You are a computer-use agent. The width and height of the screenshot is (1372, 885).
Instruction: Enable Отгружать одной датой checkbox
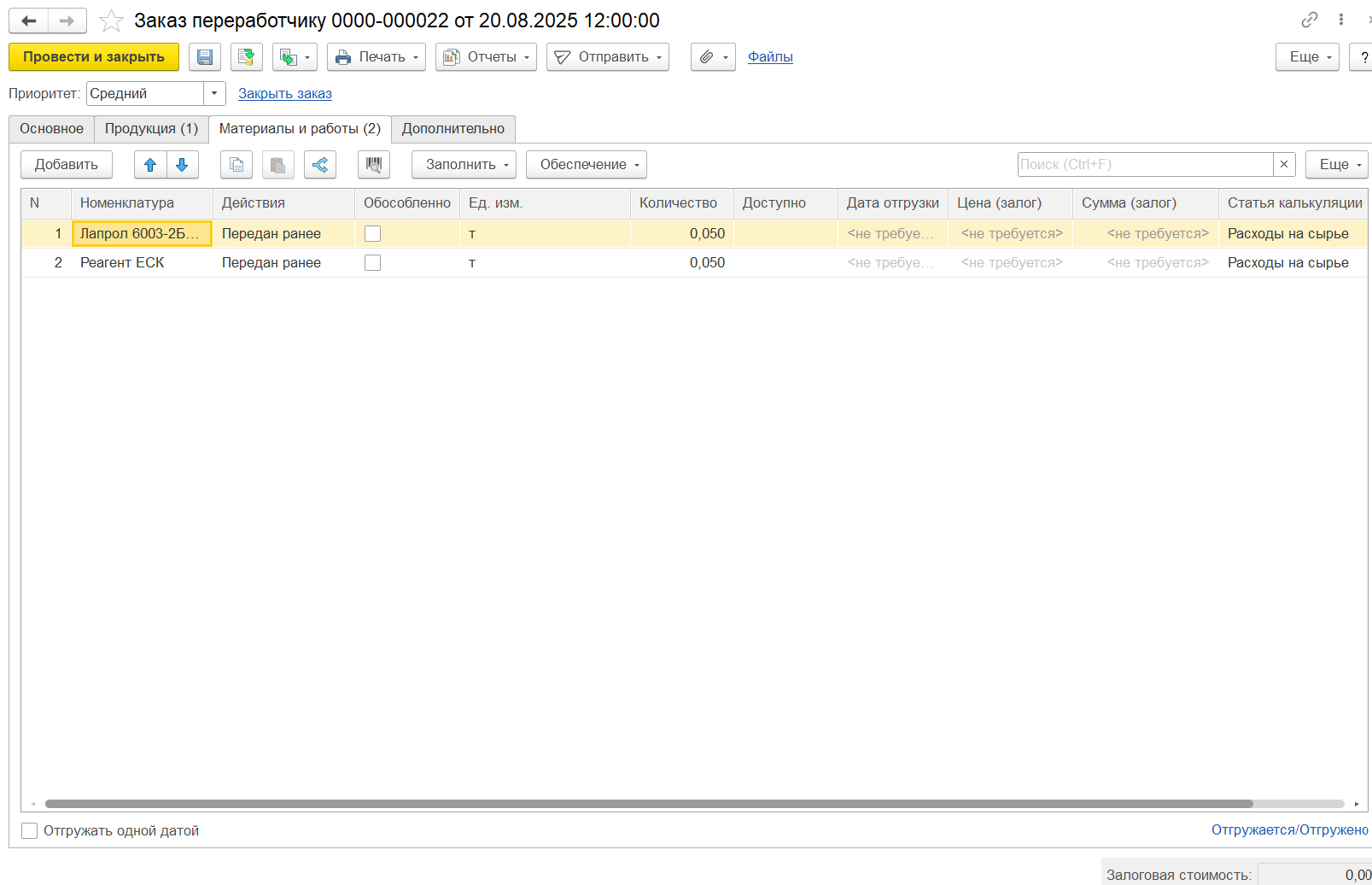click(30, 831)
